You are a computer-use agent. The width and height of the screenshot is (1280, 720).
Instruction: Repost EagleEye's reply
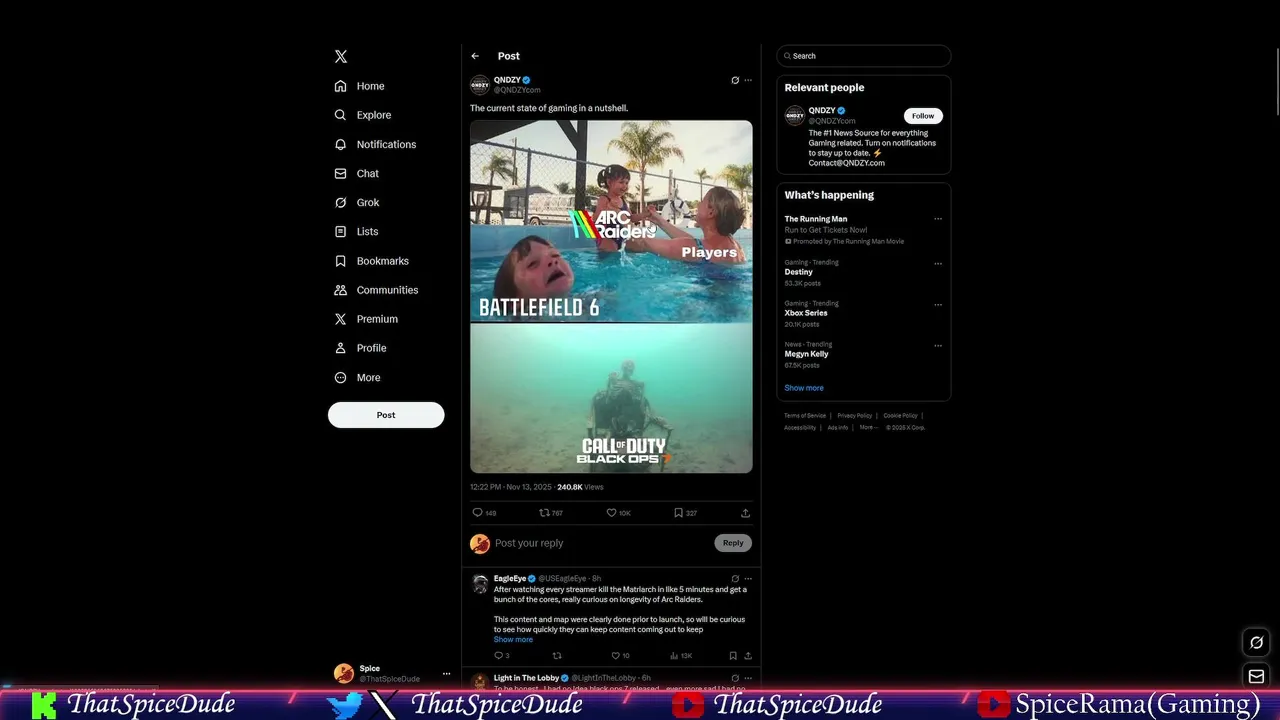click(x=557, y=656)
